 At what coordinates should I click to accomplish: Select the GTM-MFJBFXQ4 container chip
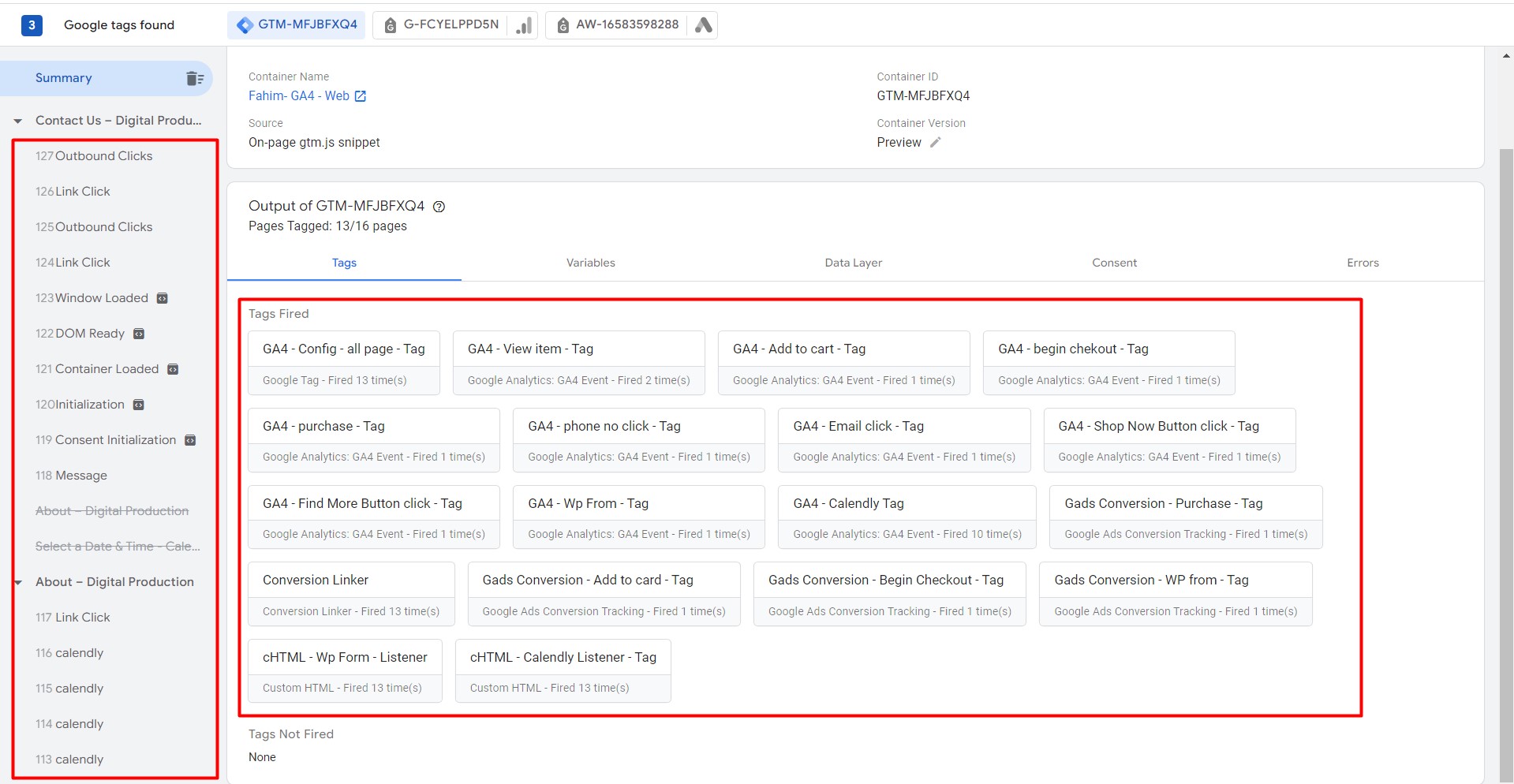297,25
